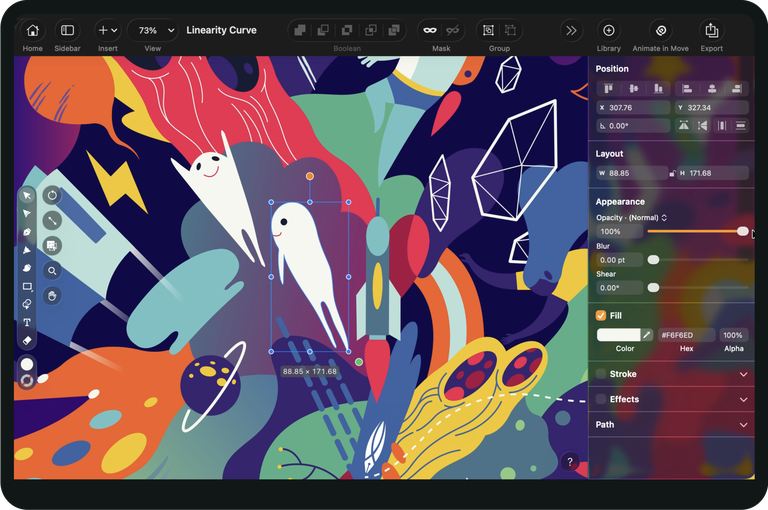
Task: Activate the Hand pan tool
Action: pos(52,295)
